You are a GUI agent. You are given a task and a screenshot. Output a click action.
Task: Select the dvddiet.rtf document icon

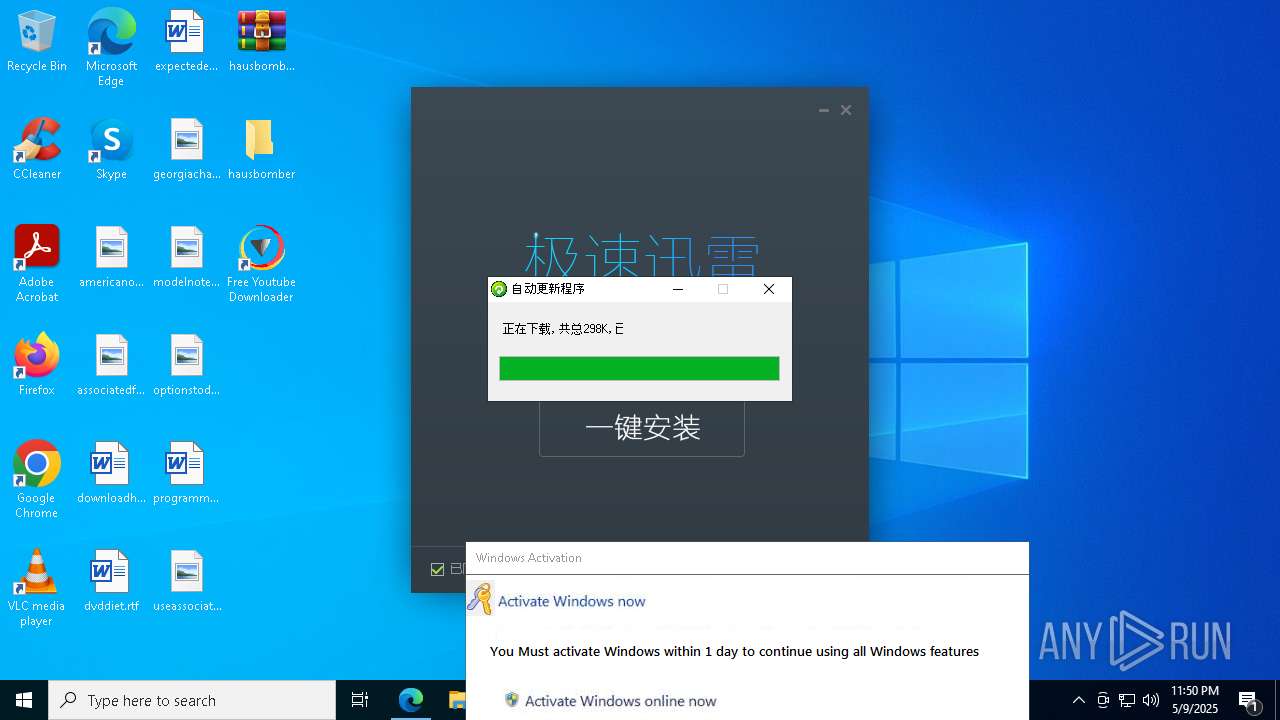pos(111,582)
